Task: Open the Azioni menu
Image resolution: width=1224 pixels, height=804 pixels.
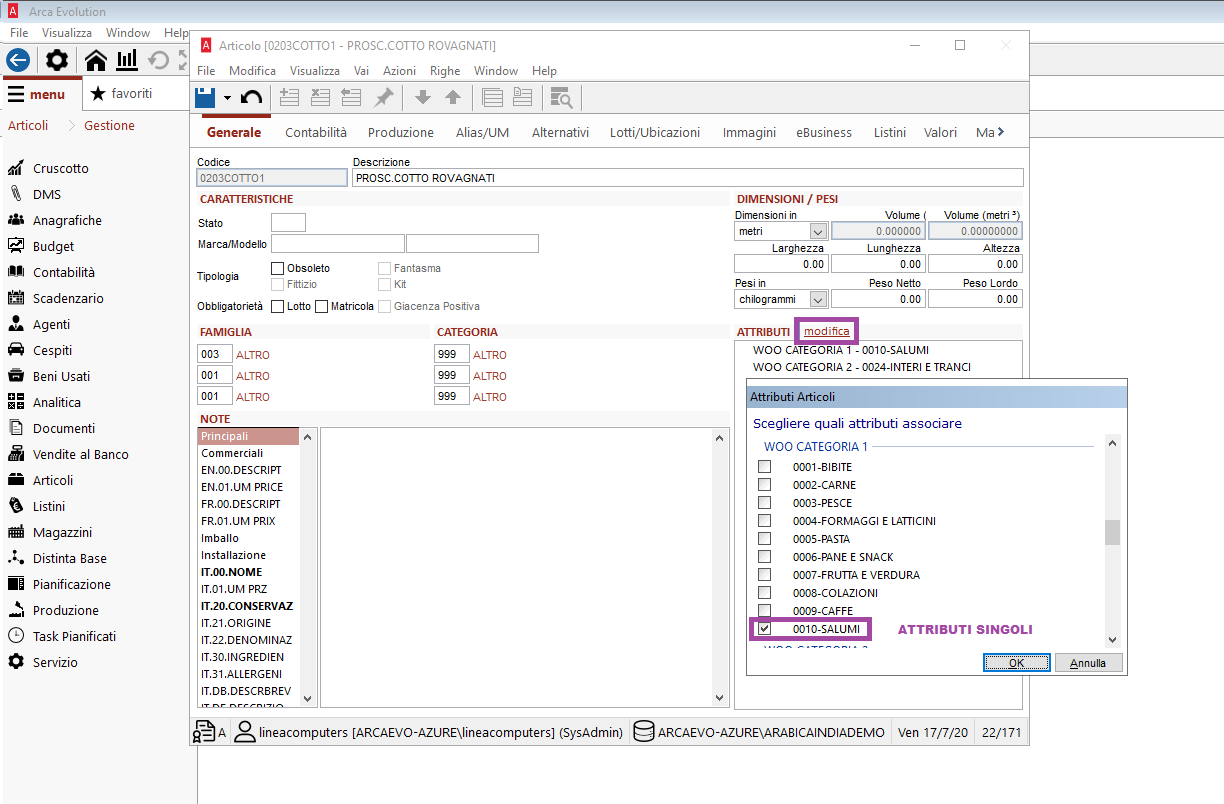Action: click(399, 71)
